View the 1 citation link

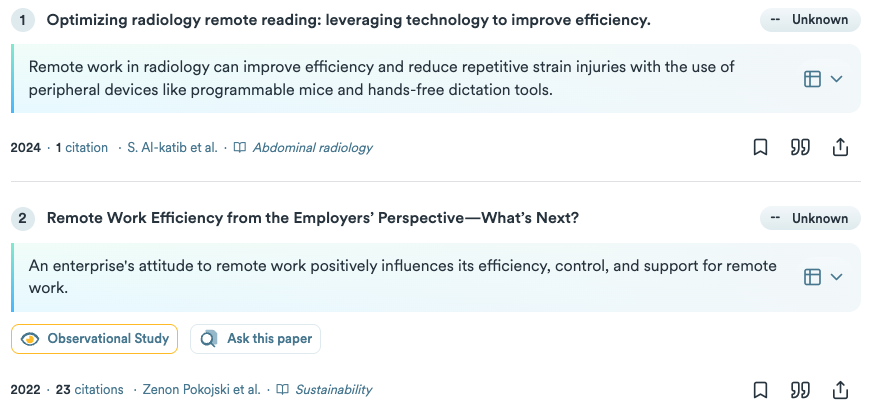click(82, 148)
